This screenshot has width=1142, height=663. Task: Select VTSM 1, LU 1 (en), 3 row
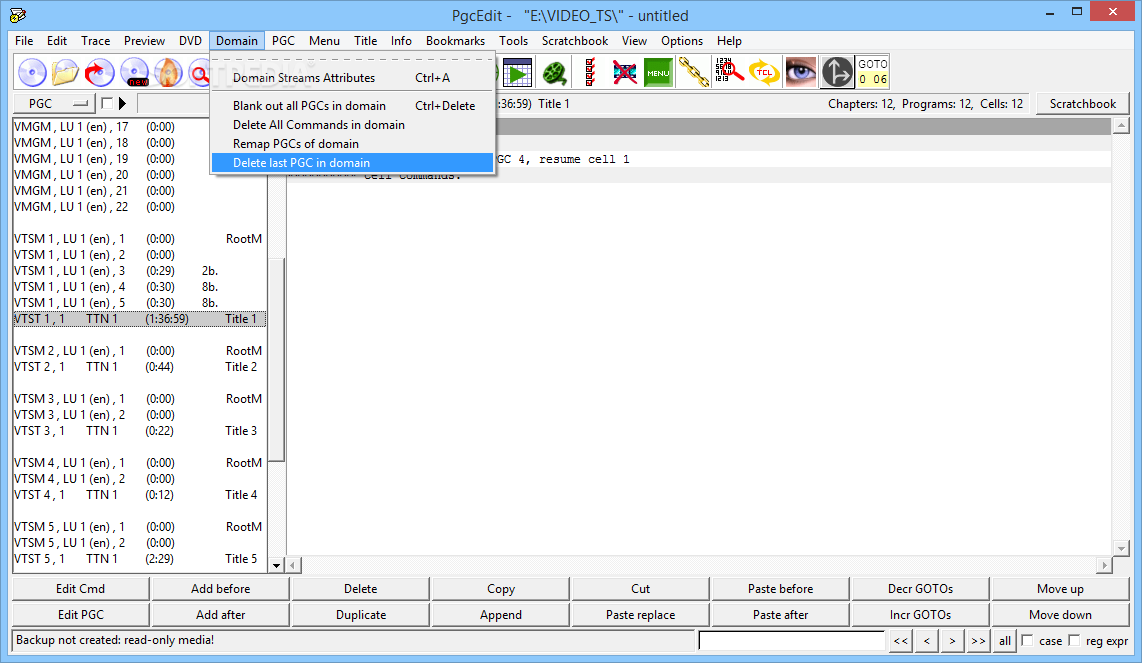139,271
